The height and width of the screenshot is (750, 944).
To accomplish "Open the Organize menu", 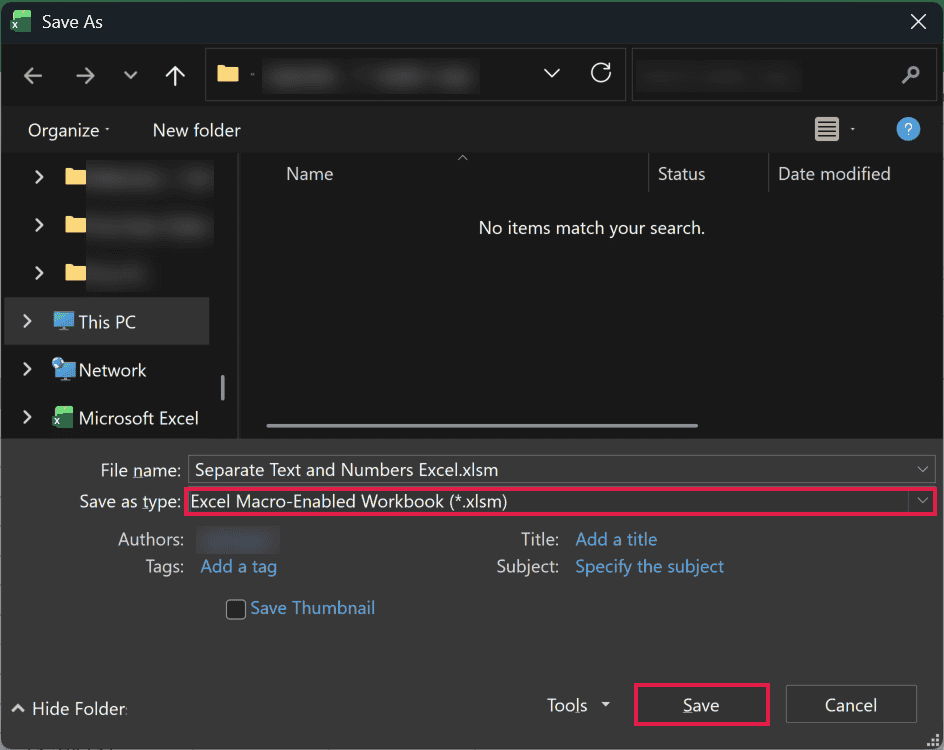I will [x=69, y=130].
